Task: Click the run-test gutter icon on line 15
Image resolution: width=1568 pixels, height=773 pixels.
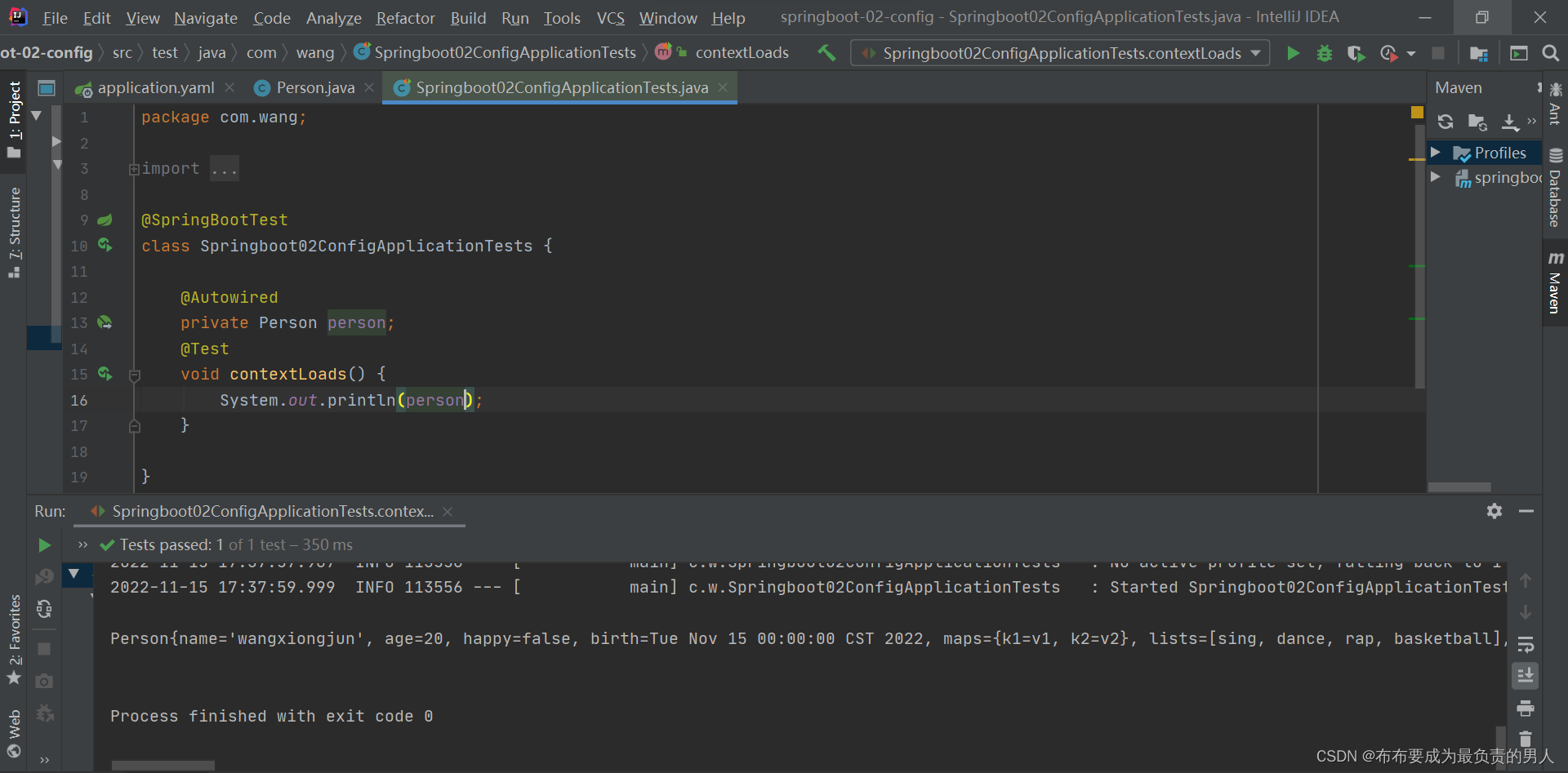Action: tap(105, 374)
